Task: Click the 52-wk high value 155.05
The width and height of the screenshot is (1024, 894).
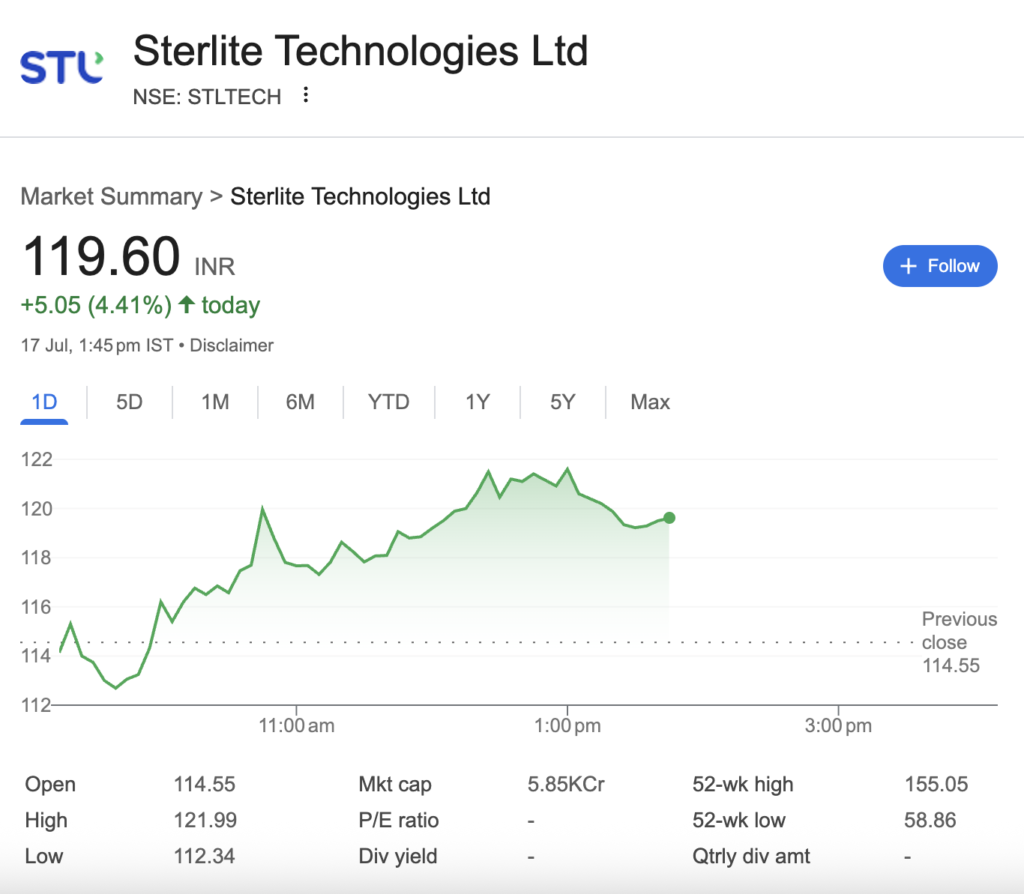Action: point(936,784)
